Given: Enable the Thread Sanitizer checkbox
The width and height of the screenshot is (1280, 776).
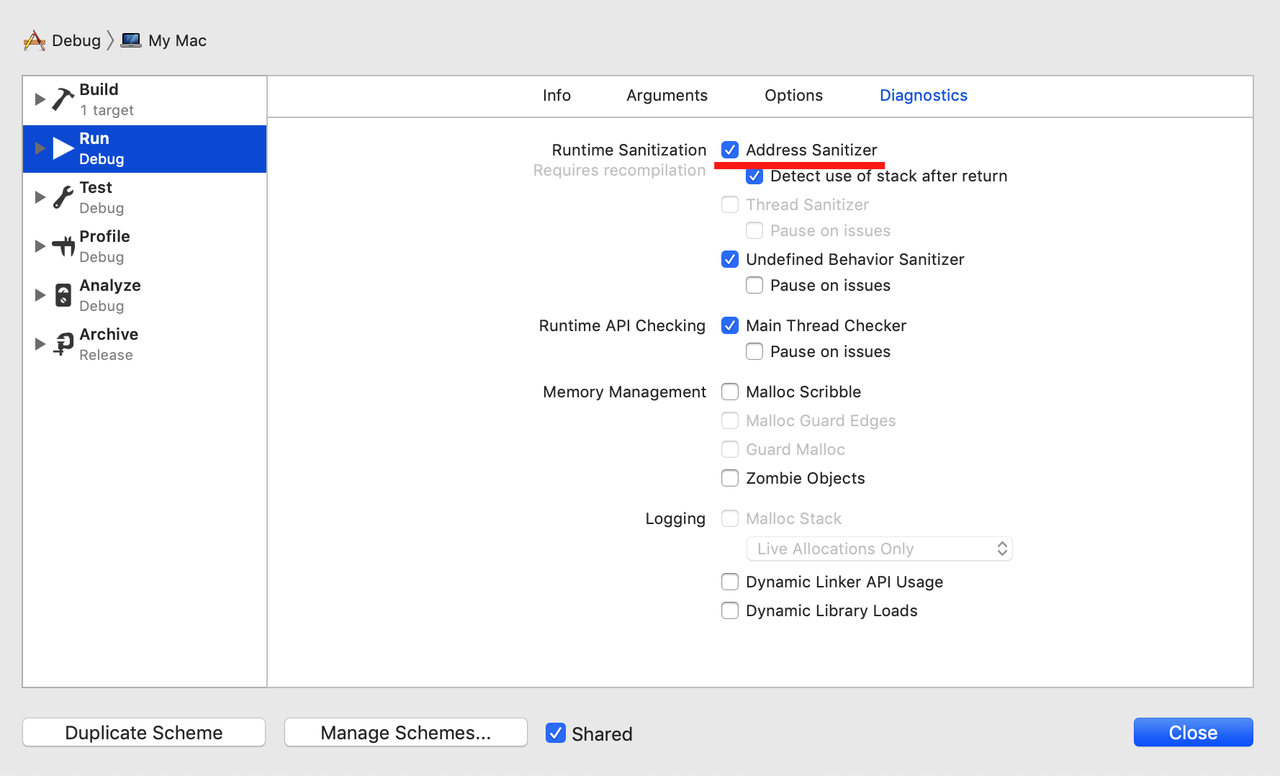Looking at the screenshot, I should point(730,204).
